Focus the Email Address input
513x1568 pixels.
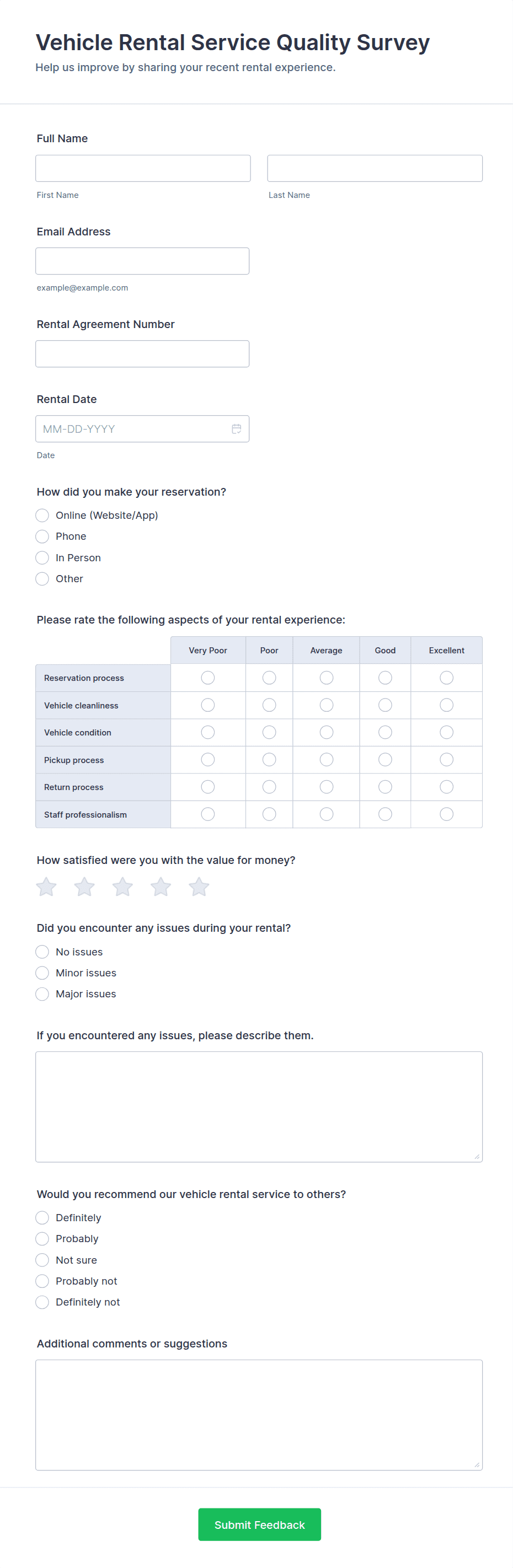pos(142,261)
